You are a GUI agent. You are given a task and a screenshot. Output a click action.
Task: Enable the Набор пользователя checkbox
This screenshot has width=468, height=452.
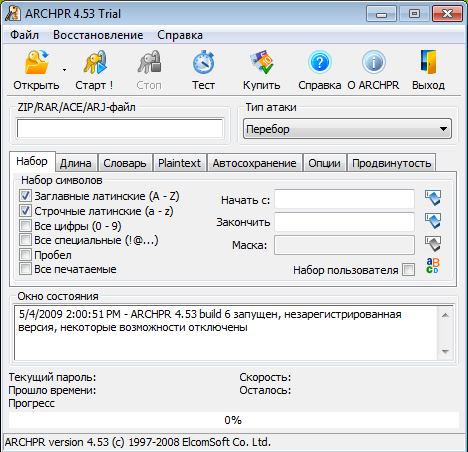click(409, 270)
